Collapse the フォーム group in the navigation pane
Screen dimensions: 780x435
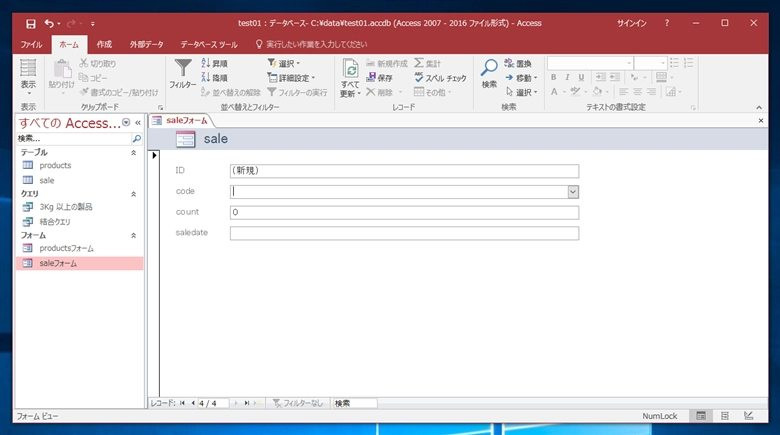(x=133, y=235)
